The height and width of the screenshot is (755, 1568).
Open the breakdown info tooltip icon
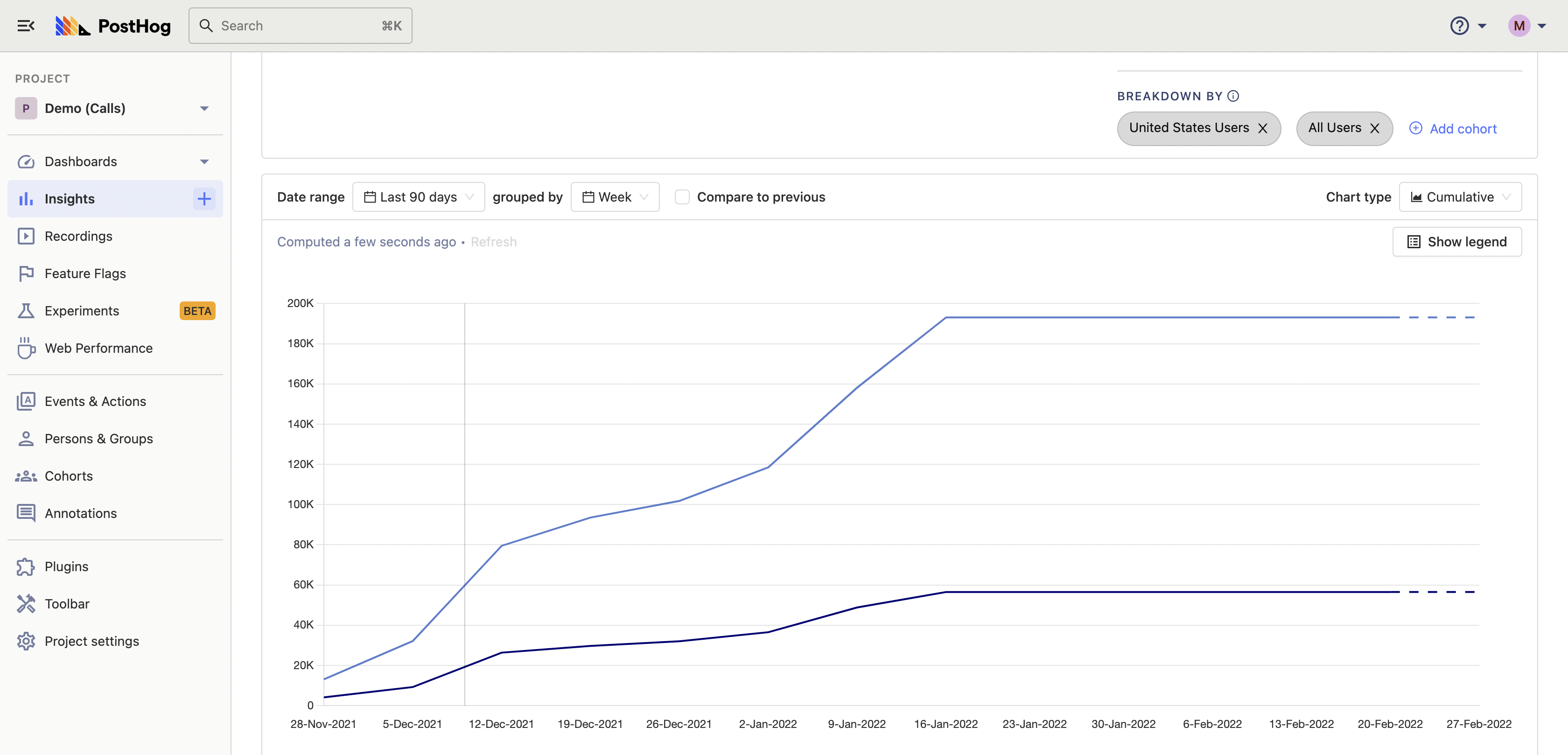[1234, 96]
